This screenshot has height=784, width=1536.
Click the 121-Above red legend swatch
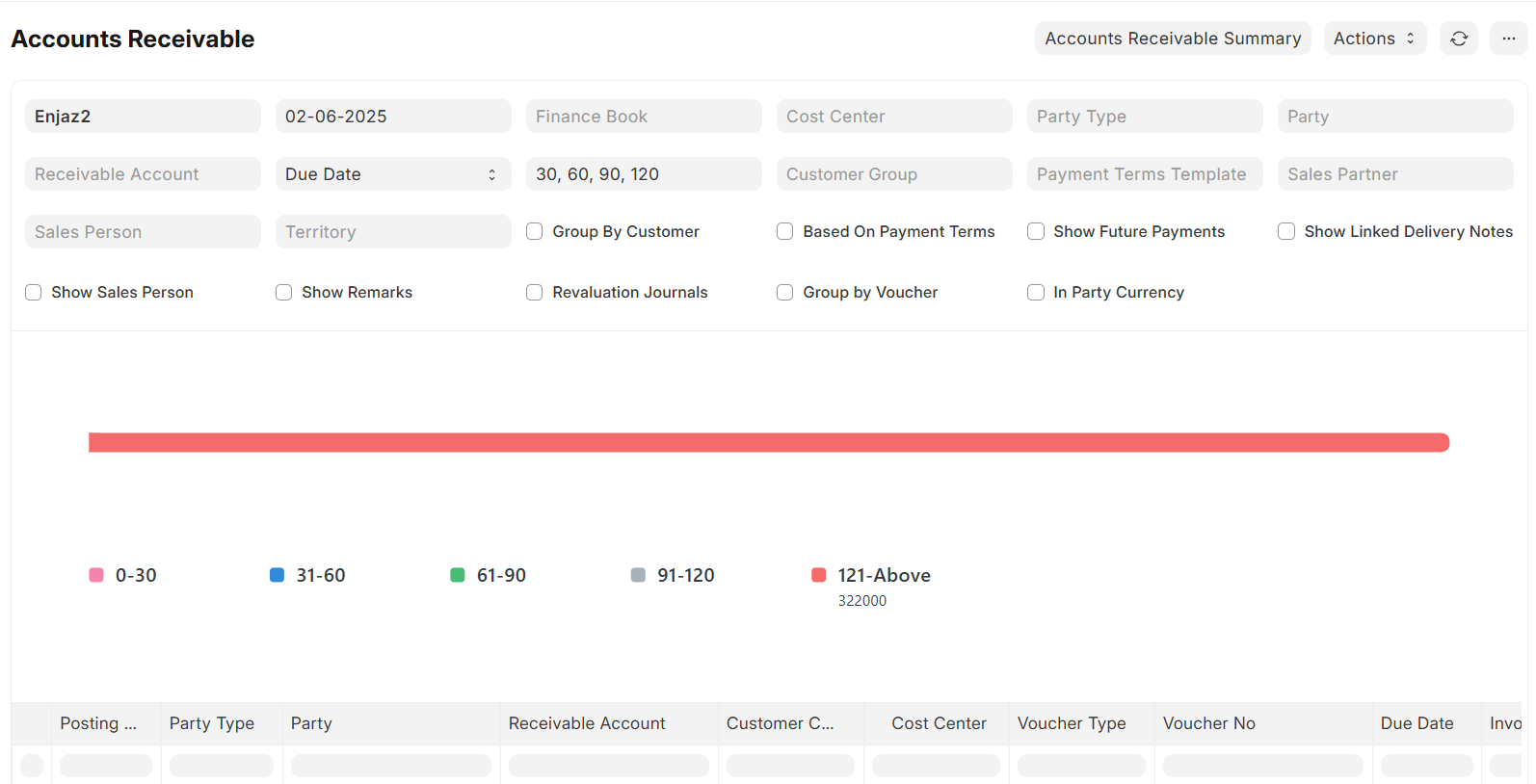[x=819, y=575]
